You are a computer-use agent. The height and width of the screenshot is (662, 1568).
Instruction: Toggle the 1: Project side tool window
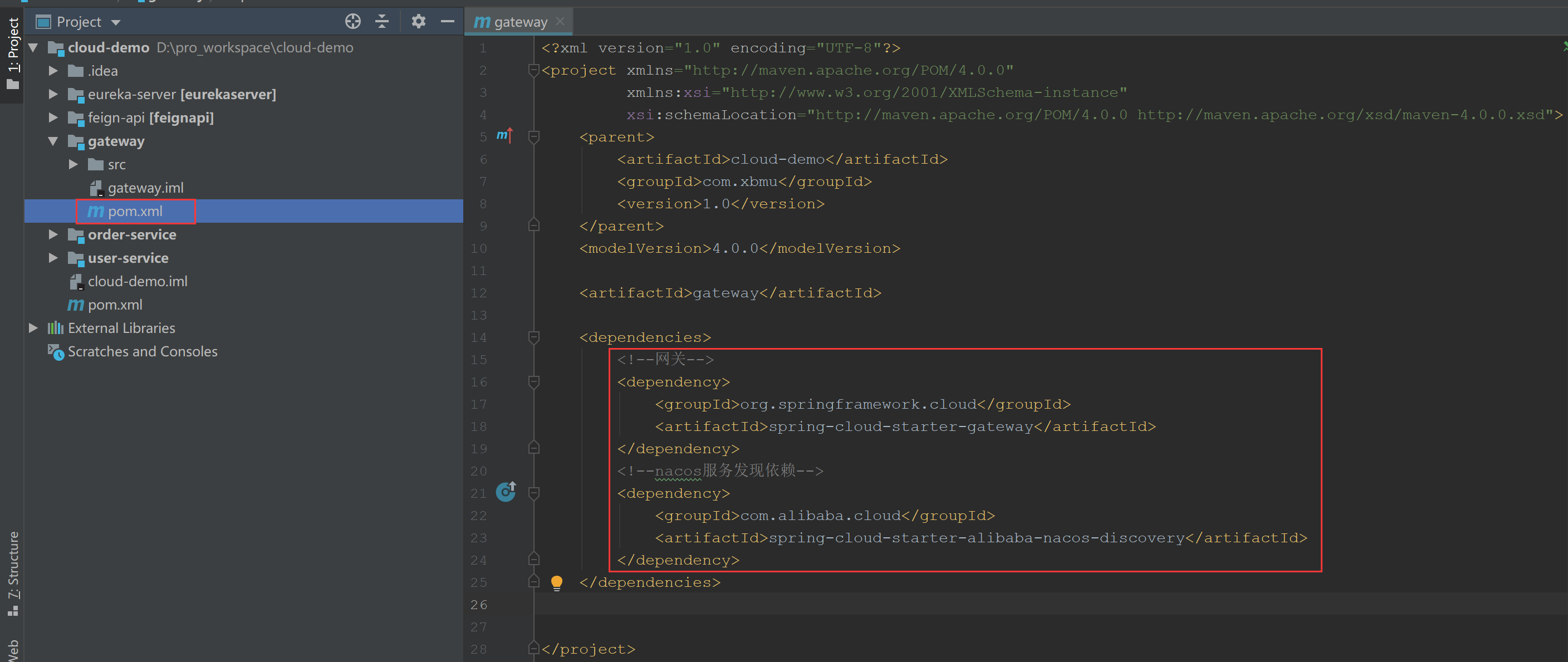(13, 53)
